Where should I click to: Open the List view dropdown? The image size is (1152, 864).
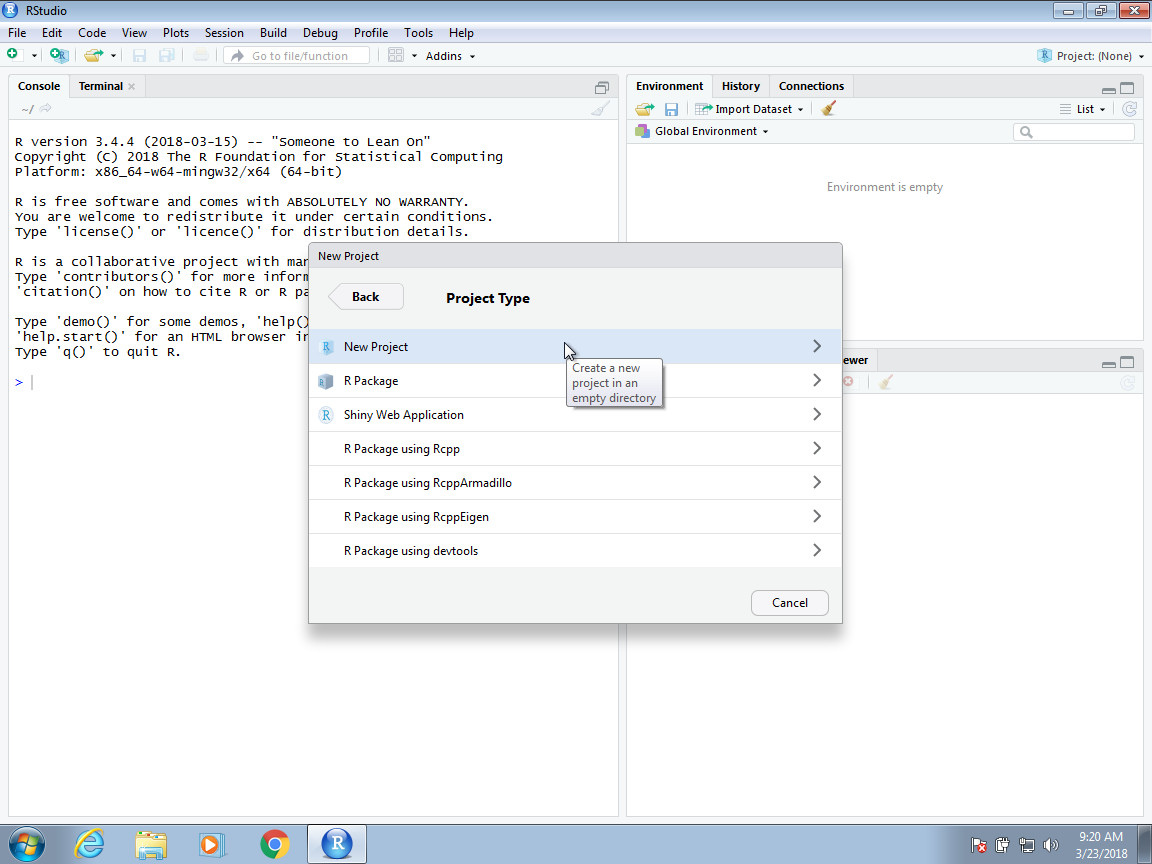click(x=1083, y=109)
